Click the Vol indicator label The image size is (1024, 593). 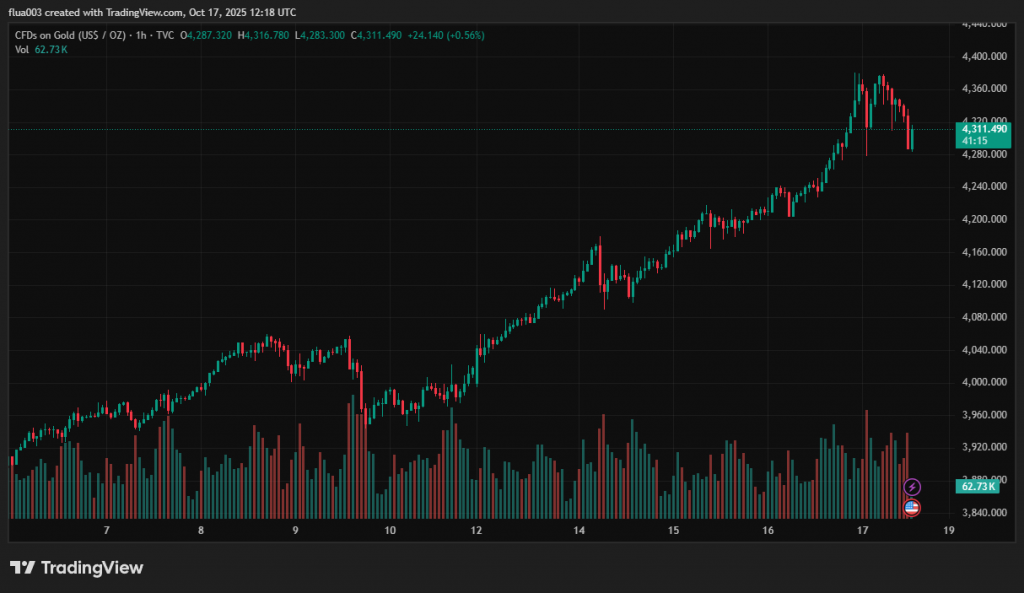(x=21, y=49)
